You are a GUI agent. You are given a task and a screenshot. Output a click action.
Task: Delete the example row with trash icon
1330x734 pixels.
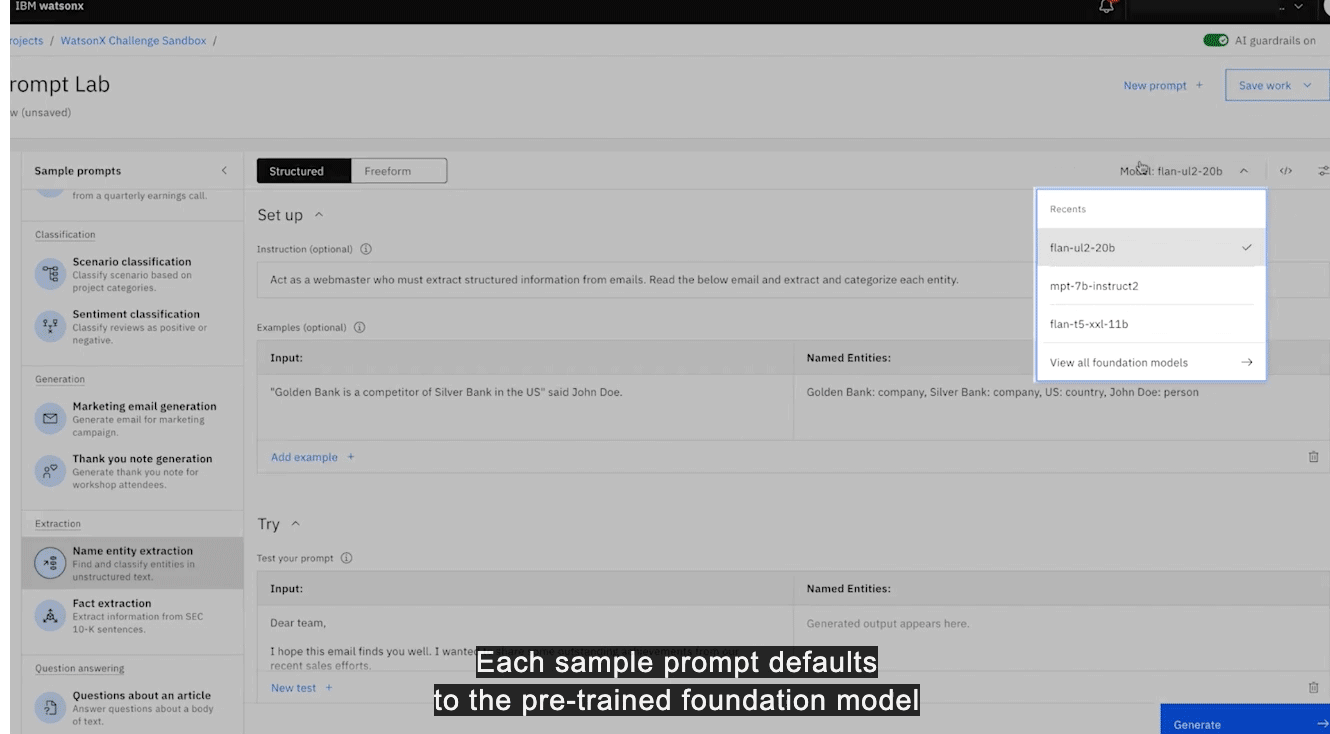coord(1313,457)
